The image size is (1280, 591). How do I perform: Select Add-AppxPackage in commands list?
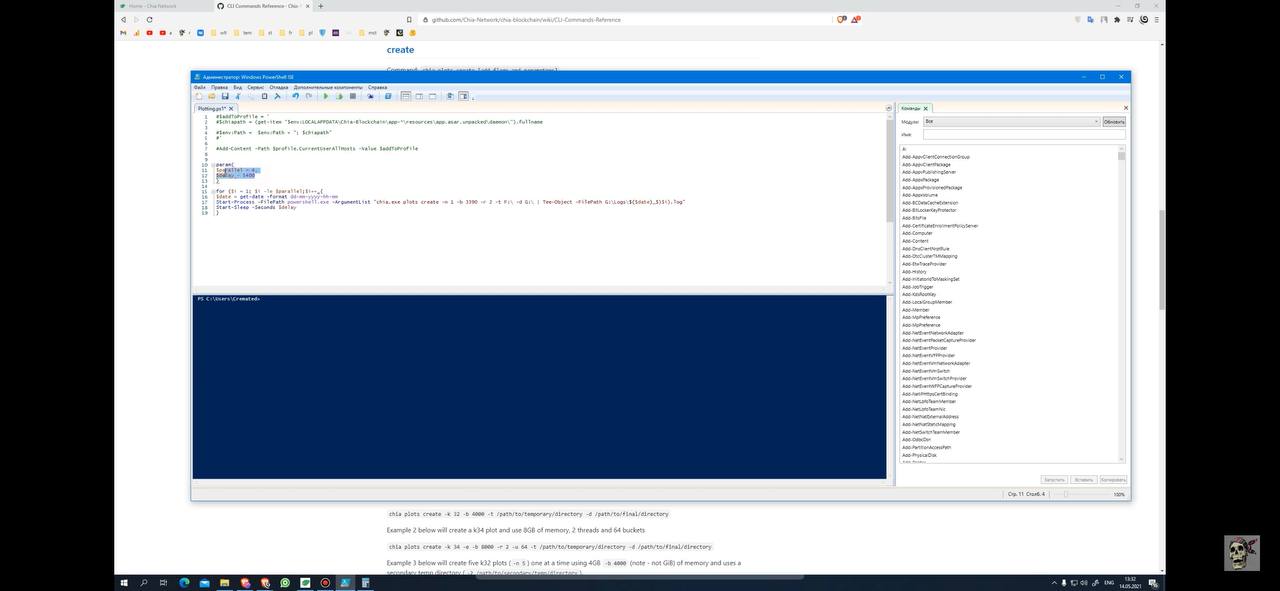(920, 180)
